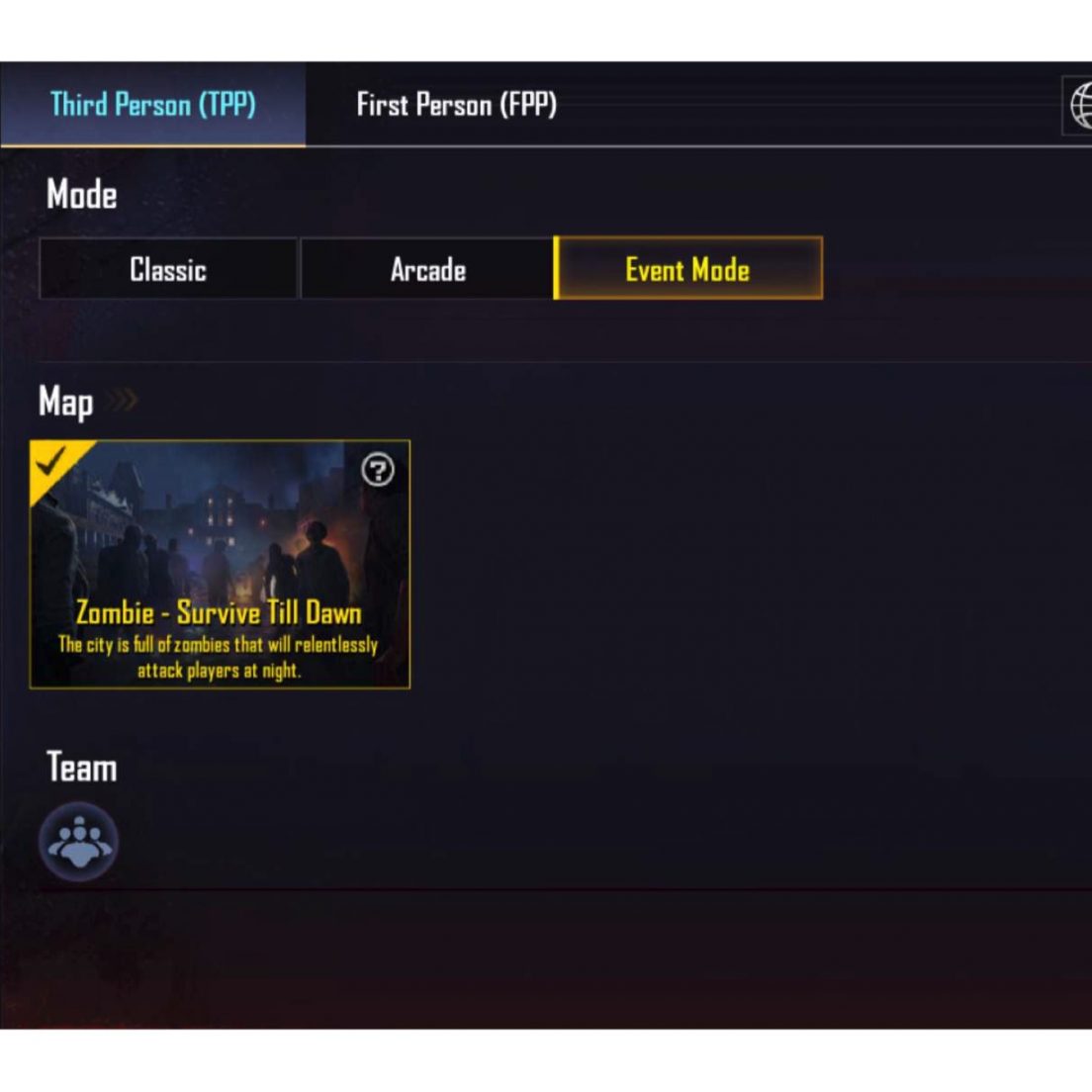Click the yellow left edge of Event Mode
This screenshot has height=1092, width=1092.
point(557,269)
